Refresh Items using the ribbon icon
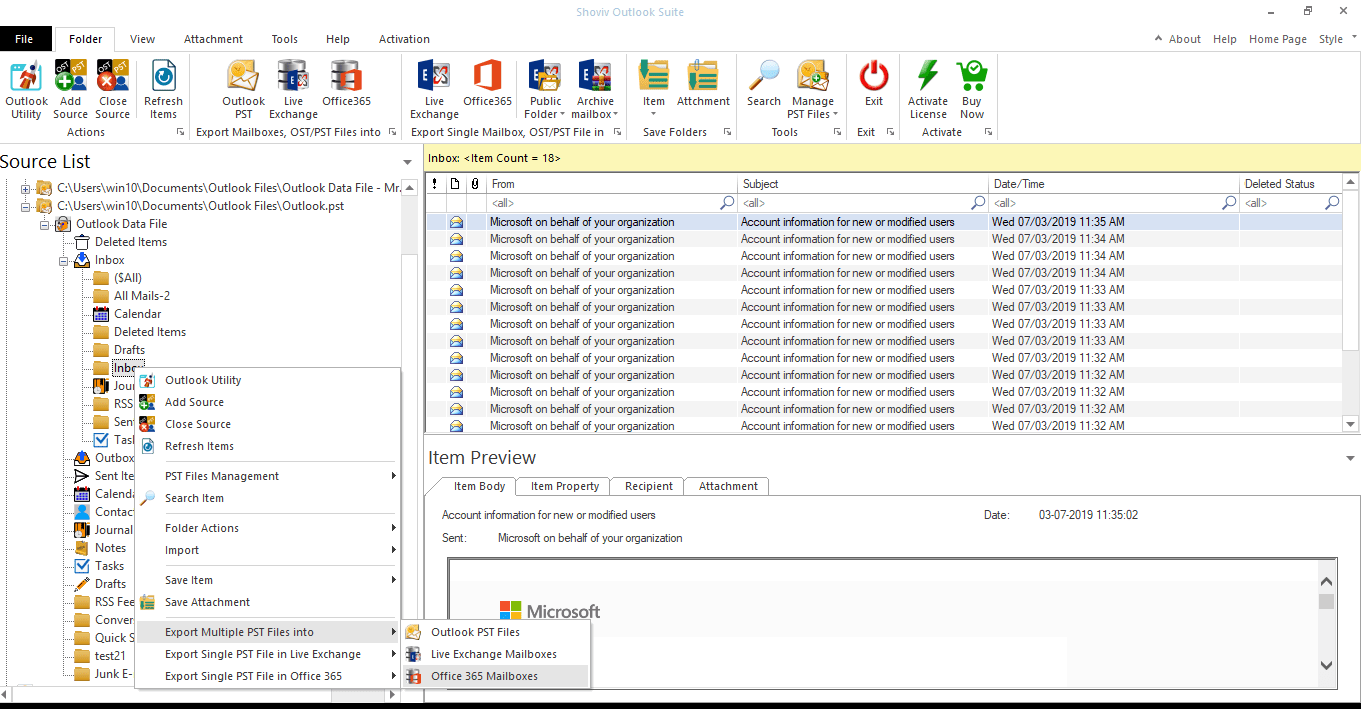The height and width of the screenshot is (709, 1361). click(x=163, y=89)
